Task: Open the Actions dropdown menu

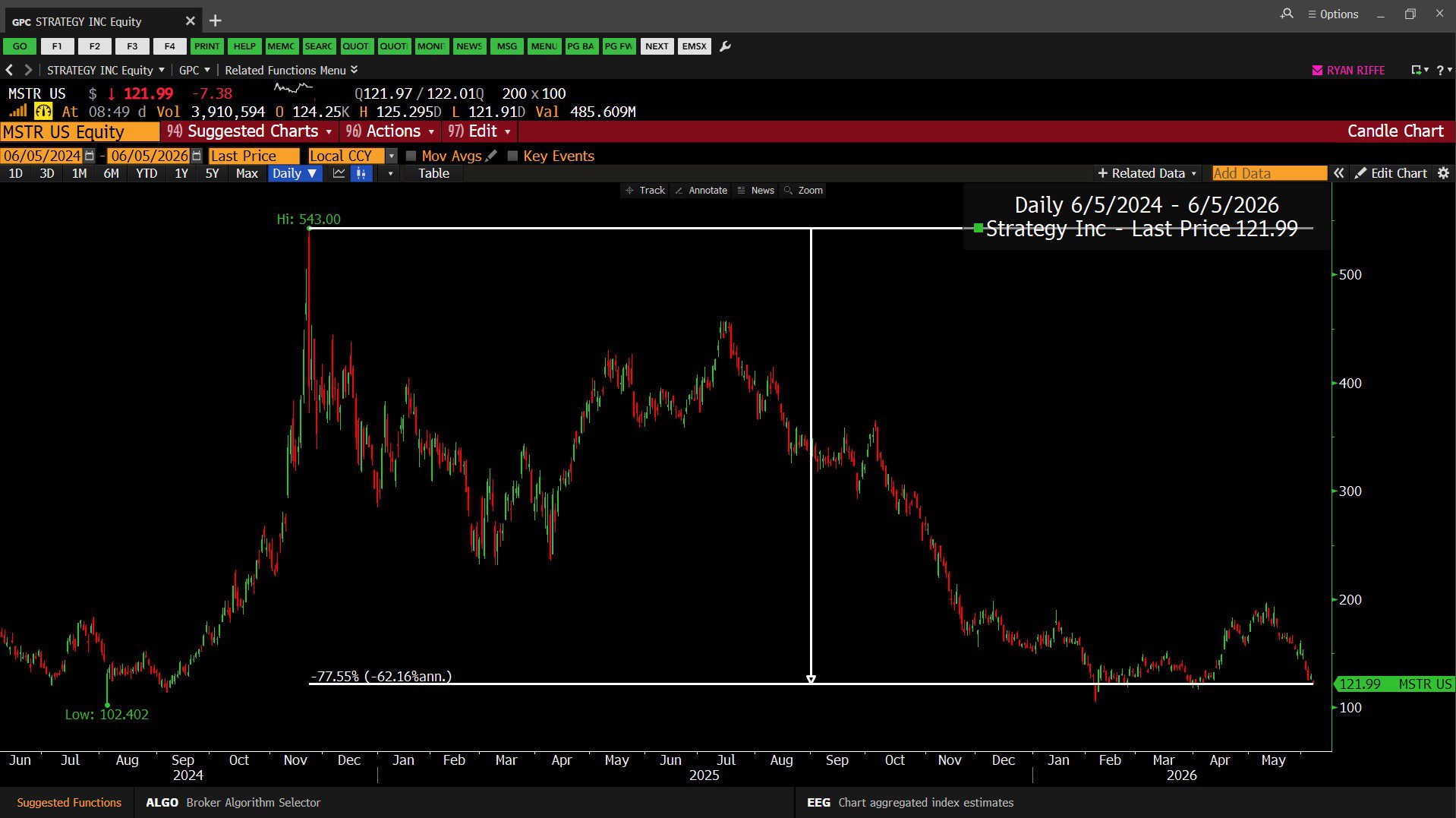Action: 391,131
